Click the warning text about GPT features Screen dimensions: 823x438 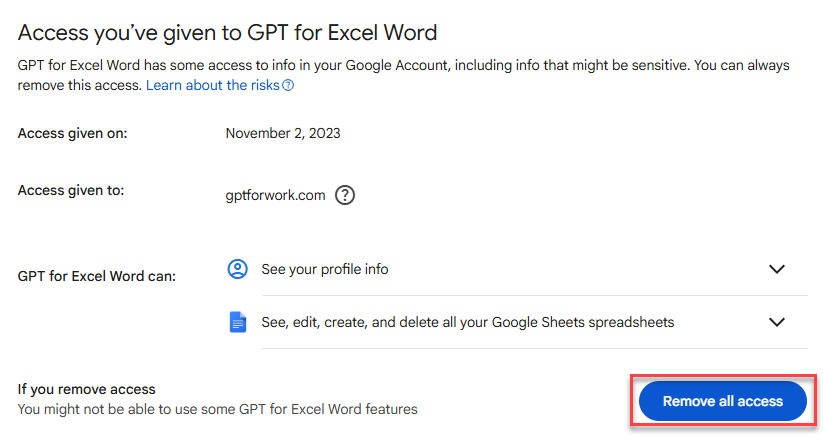[x=218, y=409]
